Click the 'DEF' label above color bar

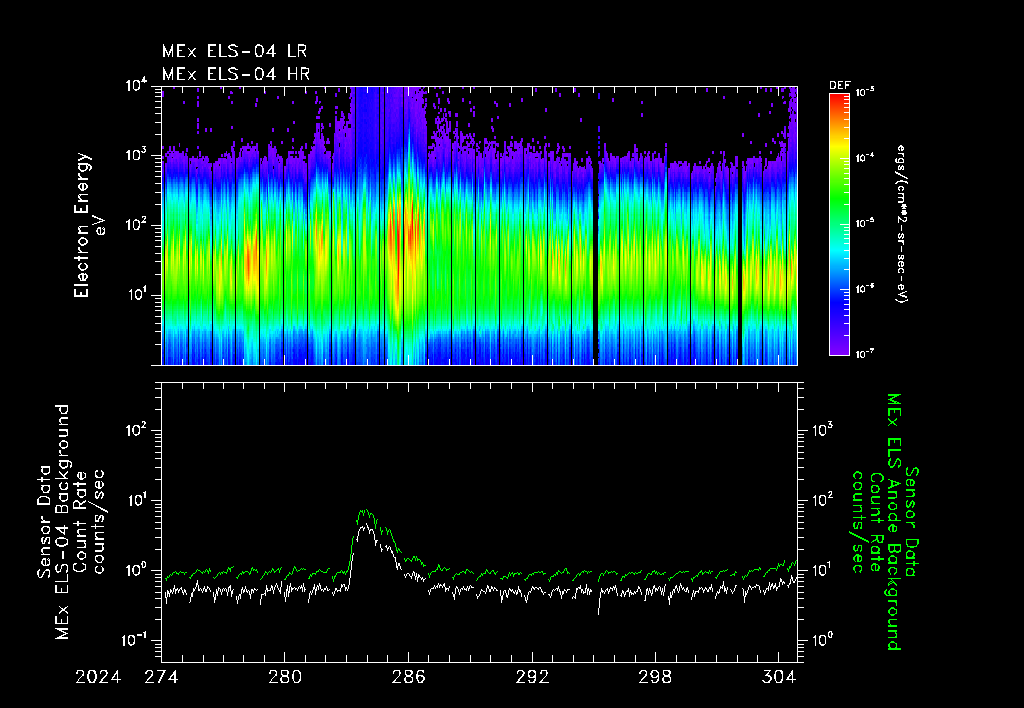[x=839, y=86]
